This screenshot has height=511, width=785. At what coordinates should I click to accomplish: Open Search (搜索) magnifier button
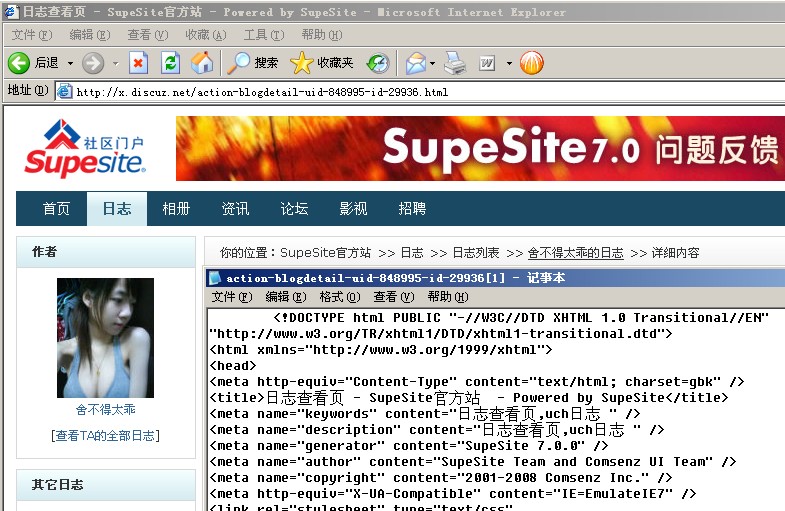pos(252,63)
